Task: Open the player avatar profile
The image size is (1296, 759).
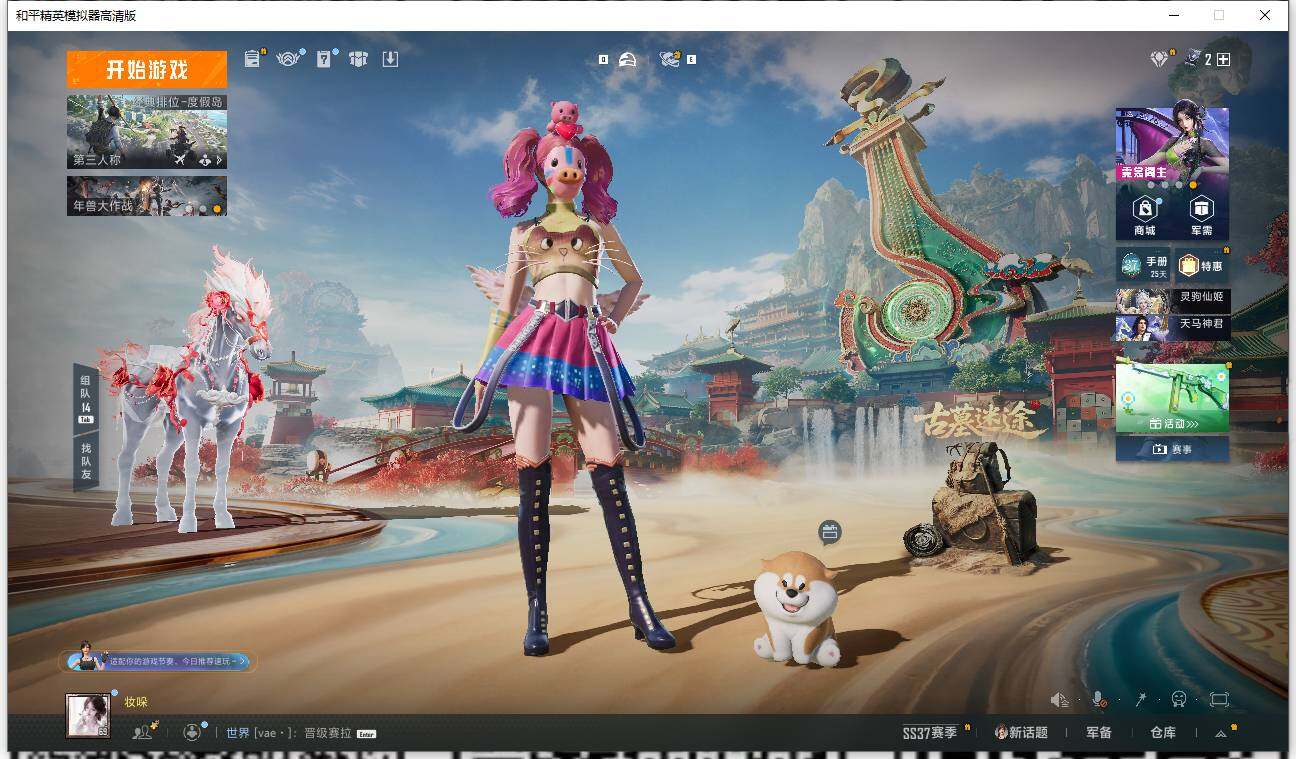Action: pyautogui.click(x=88, y=715)
